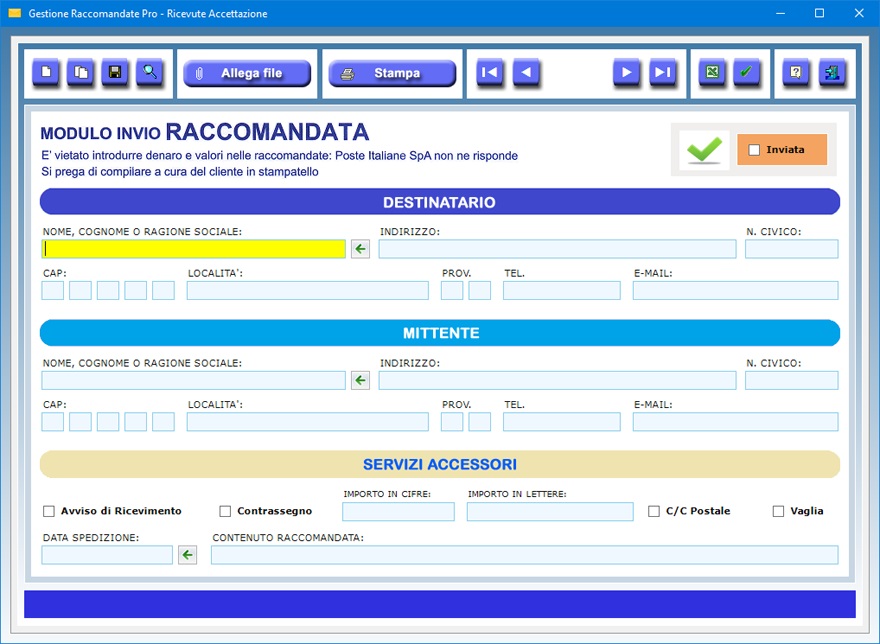Click the first Destinatario CAP digit box
The width and height of the screenshot is (880, 644).
[53, 290]
